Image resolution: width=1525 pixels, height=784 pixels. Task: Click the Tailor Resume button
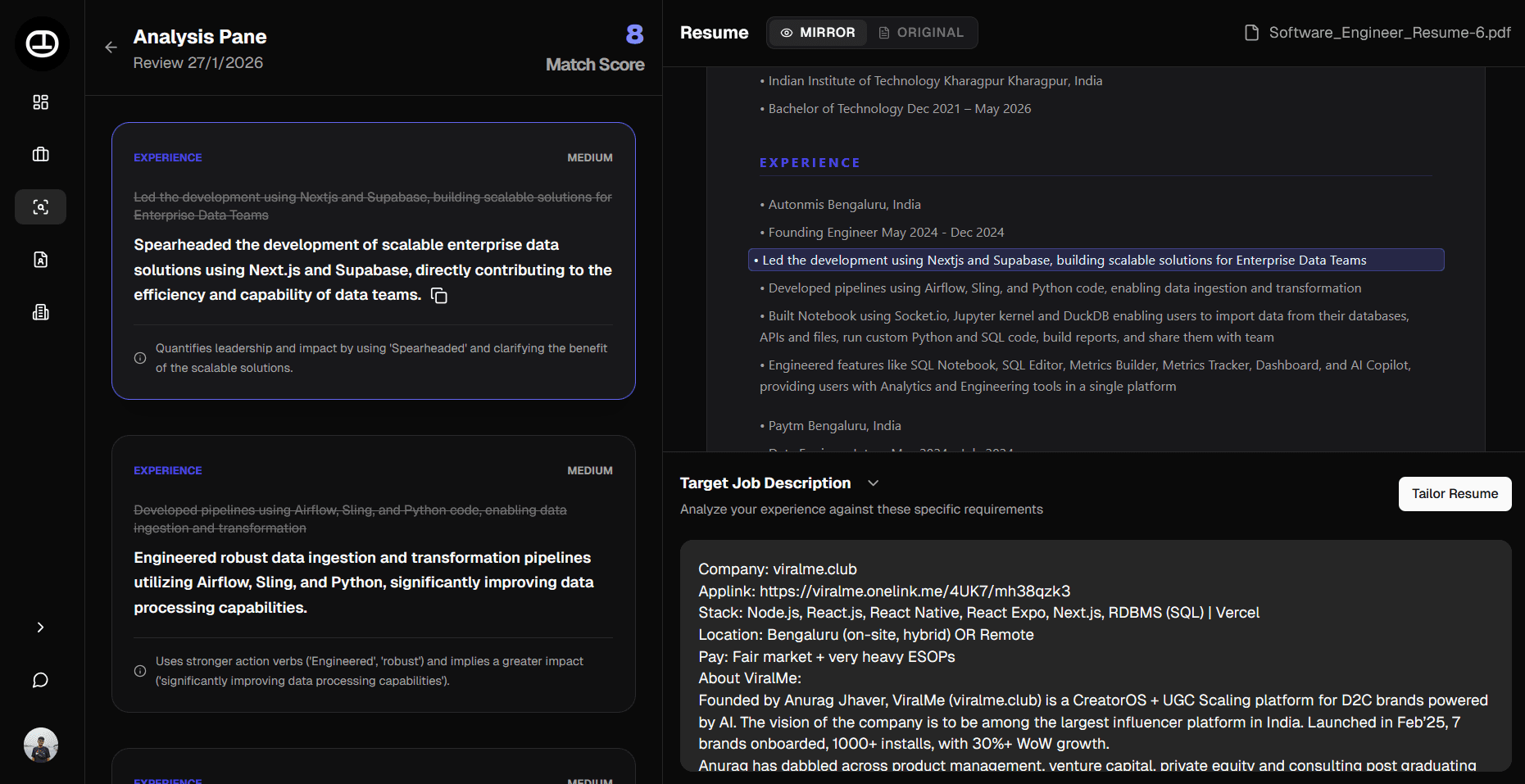pos(1455,494)
